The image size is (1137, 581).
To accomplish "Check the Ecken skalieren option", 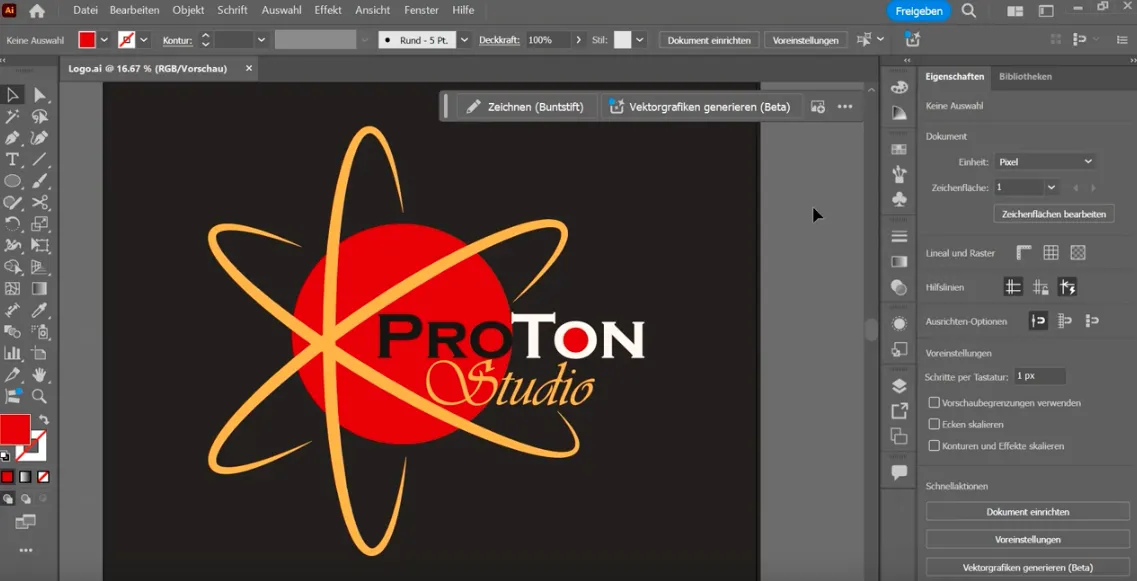I will tap(934, 424).
